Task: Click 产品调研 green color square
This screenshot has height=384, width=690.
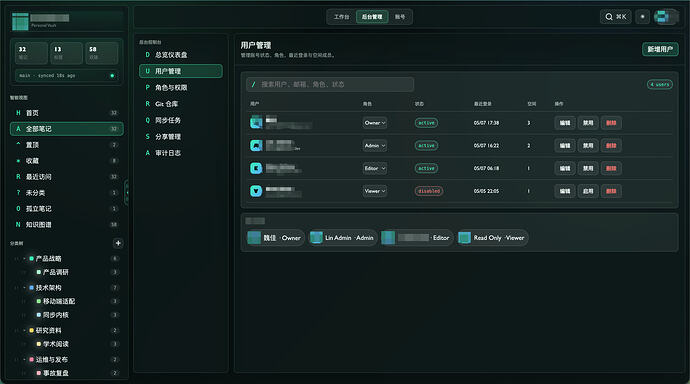Action: click(39, 272)
